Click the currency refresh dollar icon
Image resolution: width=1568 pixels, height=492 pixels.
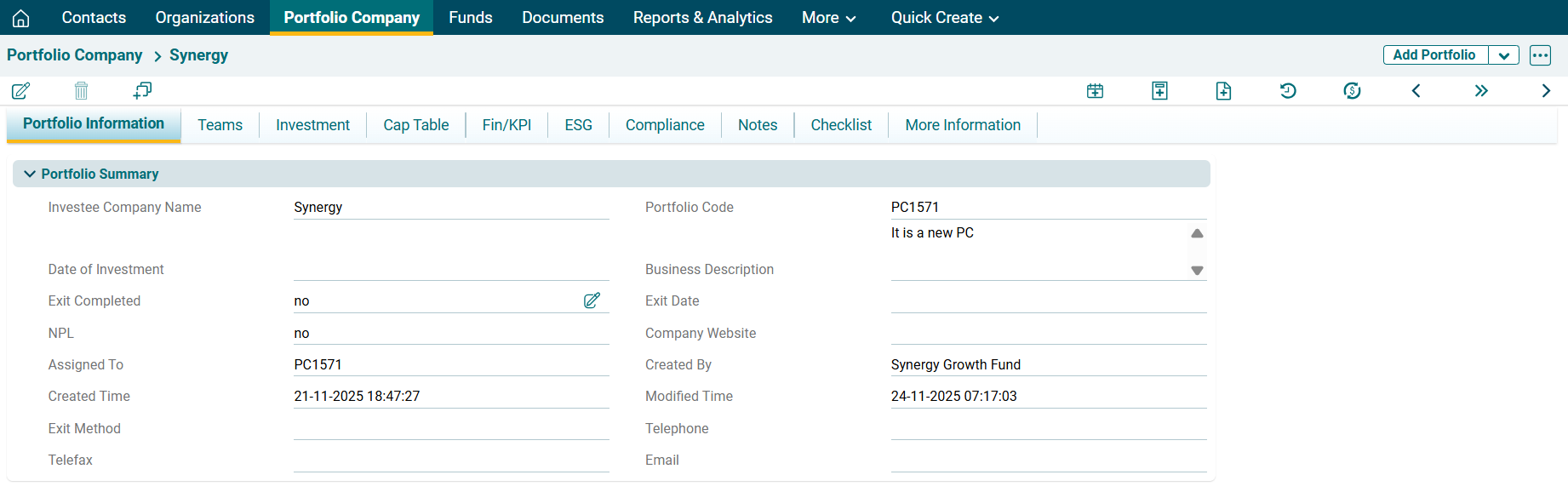pyautogui.click(x=1352, y=91)
